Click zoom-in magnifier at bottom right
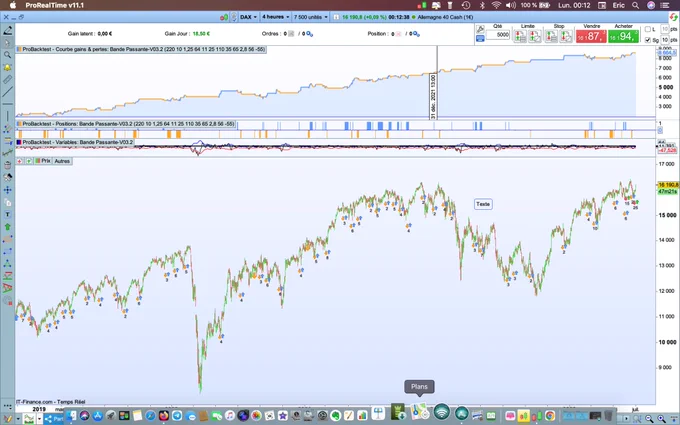The image size is (680, 425). tap(661, 418)
